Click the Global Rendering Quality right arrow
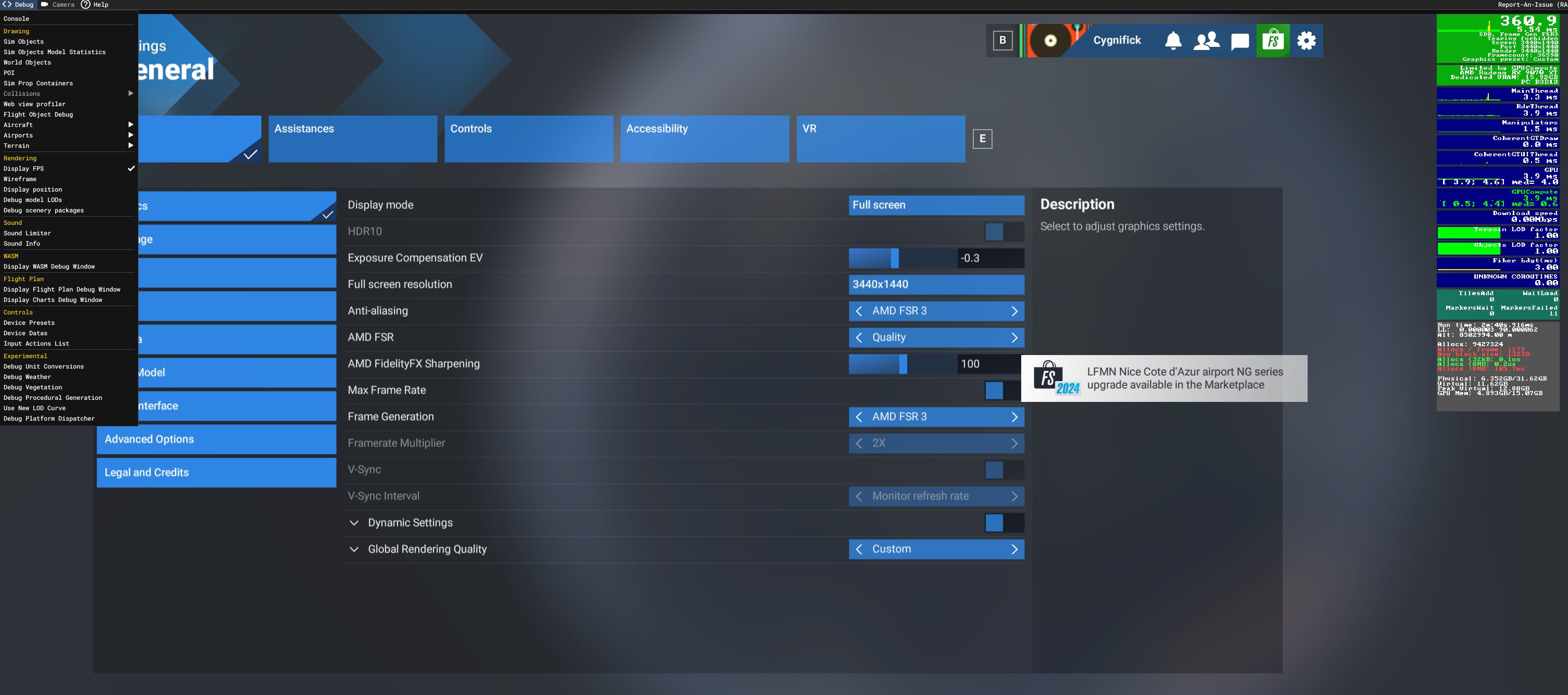 click(1014, 549)
